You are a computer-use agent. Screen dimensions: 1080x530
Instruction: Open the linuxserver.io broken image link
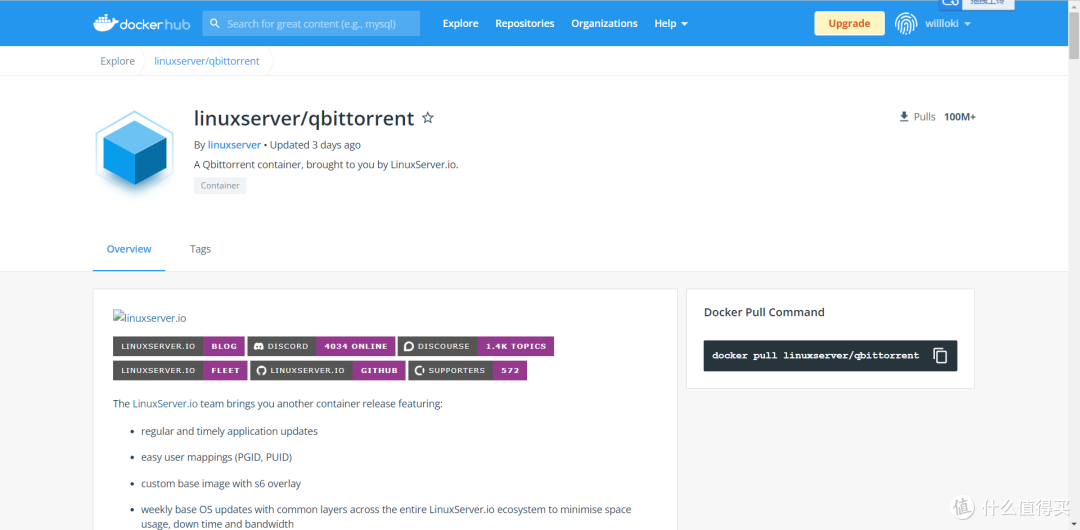[x=149, y=318]
